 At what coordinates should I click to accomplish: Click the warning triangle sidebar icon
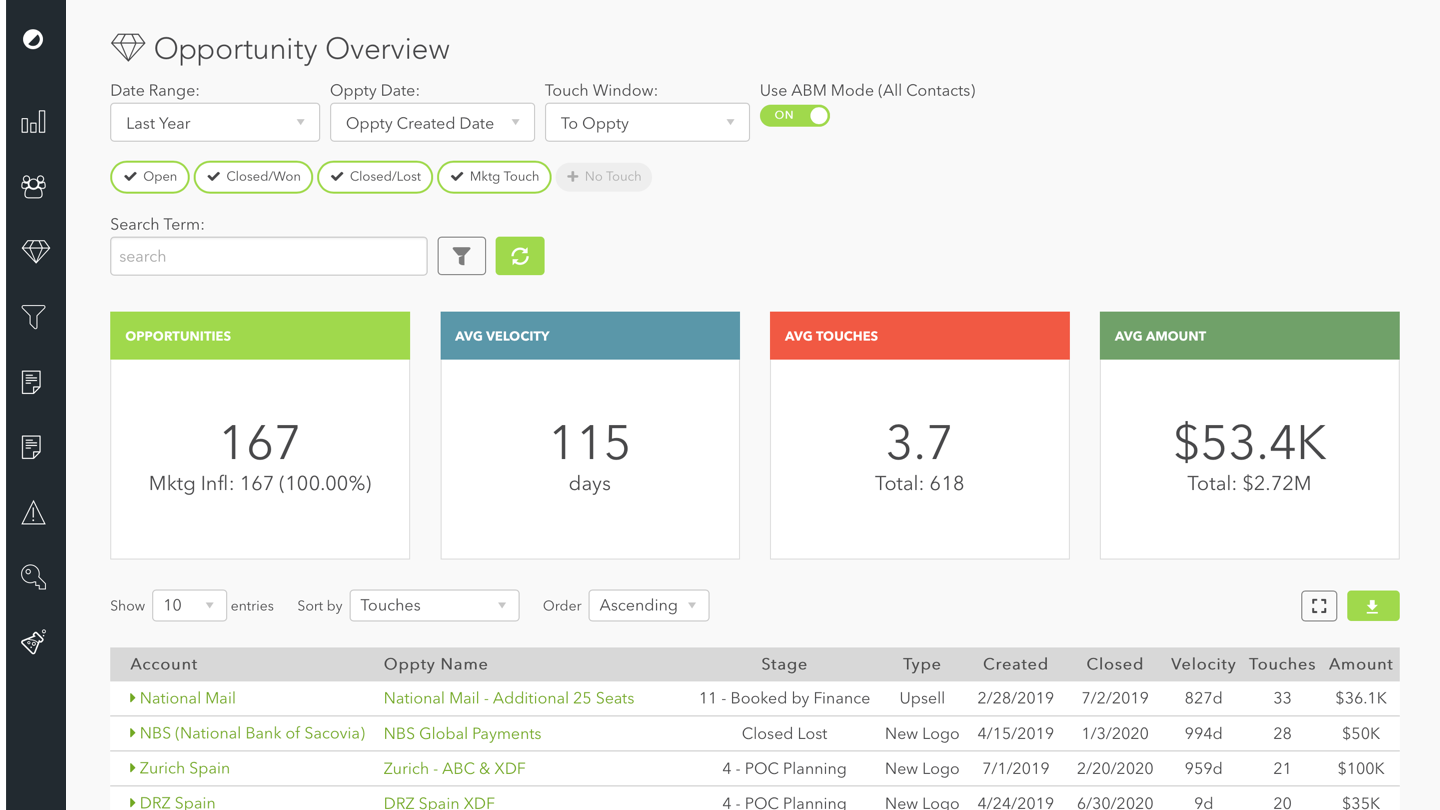coord(33,513)
